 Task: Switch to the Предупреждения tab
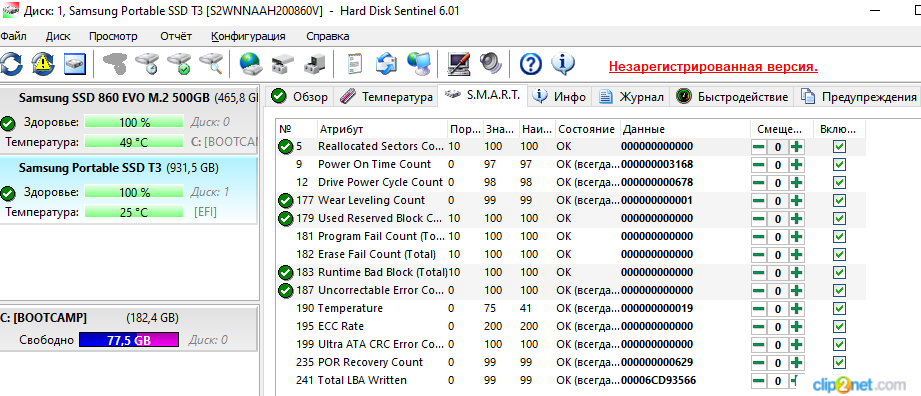click(859, 97)
